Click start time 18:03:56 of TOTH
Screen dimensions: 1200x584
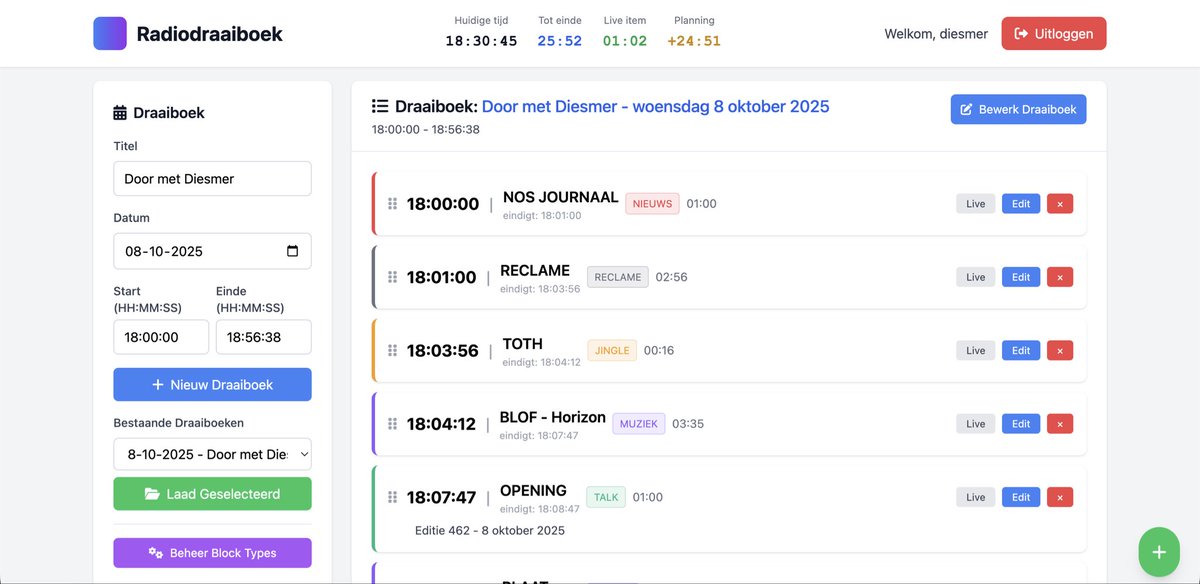click(x=443, y=351)
